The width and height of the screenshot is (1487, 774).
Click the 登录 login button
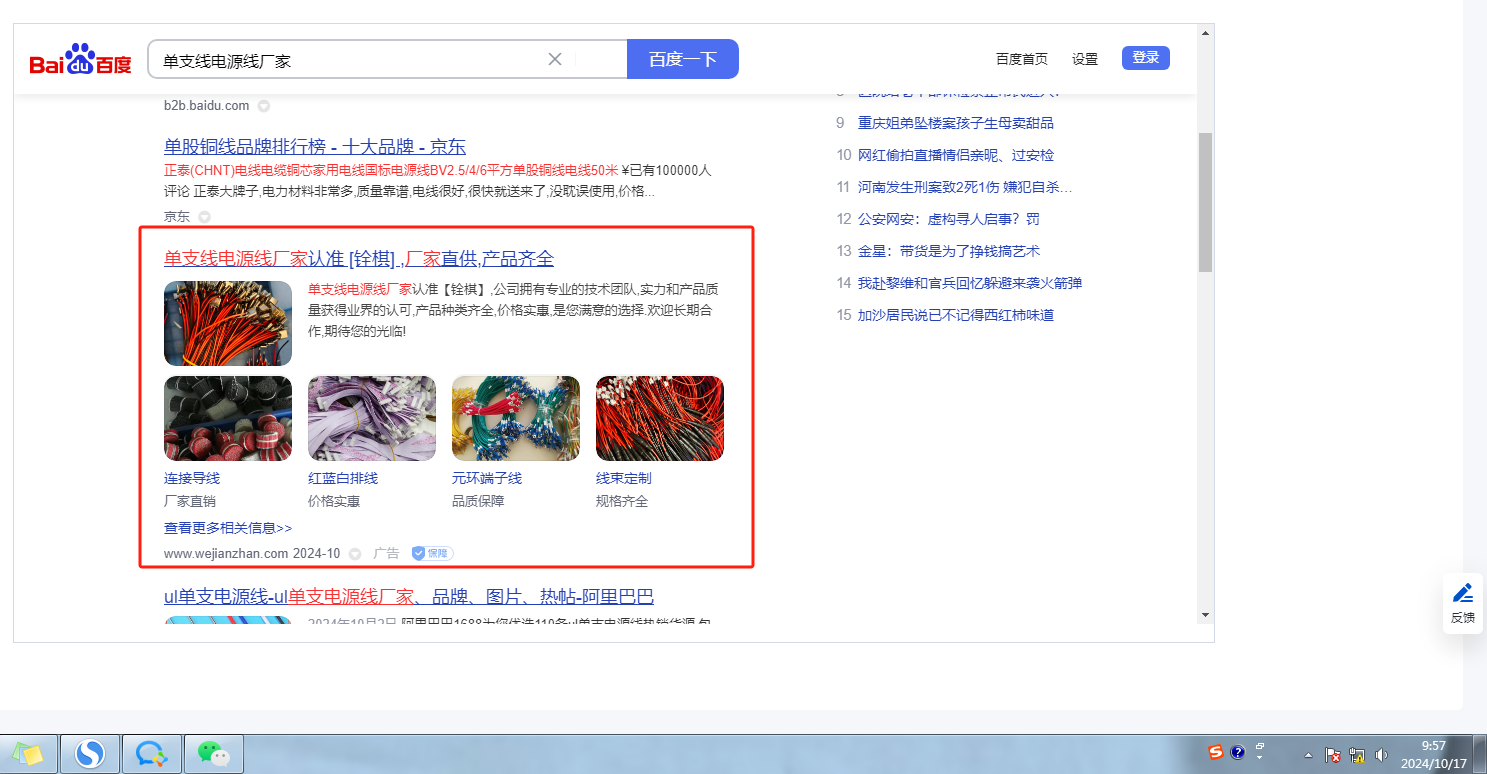1145,58
